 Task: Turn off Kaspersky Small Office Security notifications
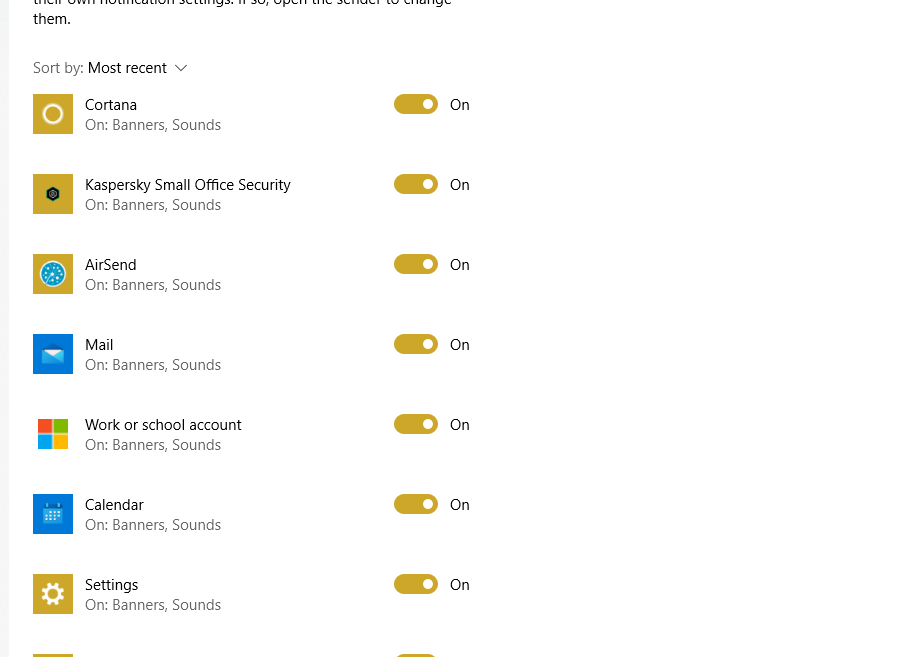tap(415, 184)
